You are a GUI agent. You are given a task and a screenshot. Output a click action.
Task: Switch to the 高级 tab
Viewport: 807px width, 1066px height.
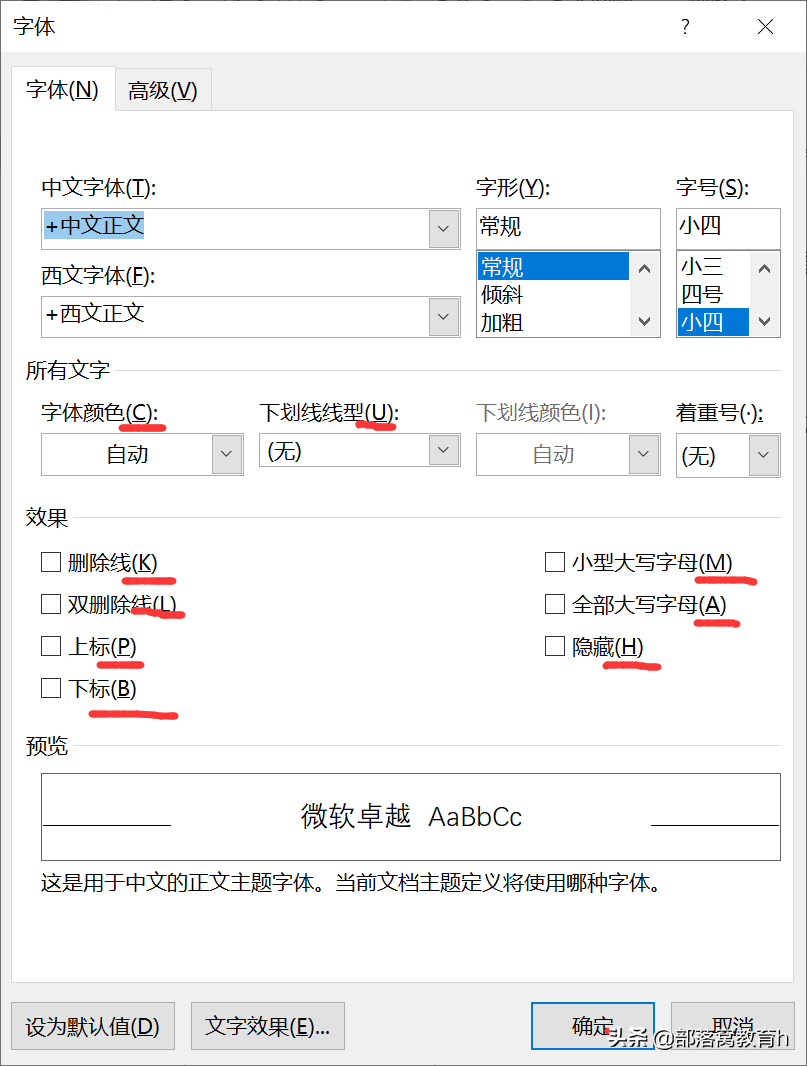[x=163, y=90]
